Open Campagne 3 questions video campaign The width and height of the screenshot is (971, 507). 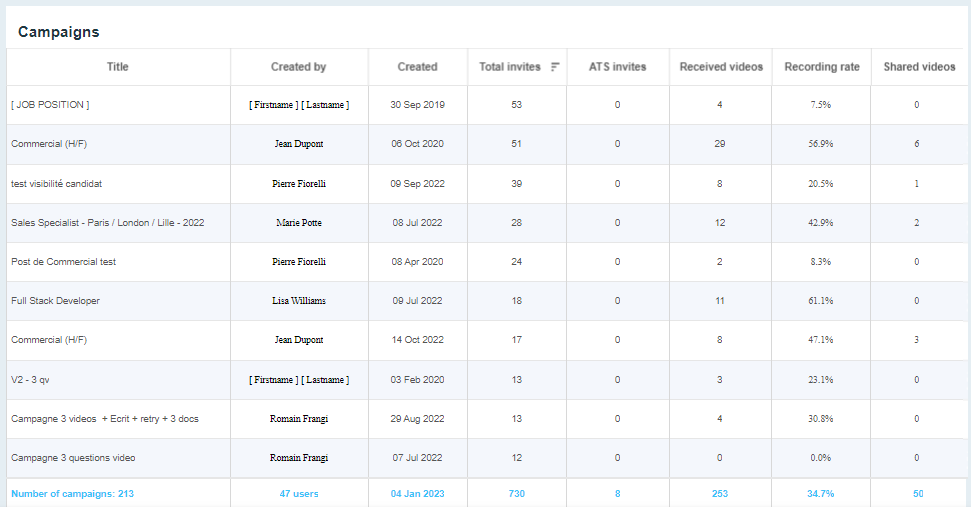click(73, 458)
